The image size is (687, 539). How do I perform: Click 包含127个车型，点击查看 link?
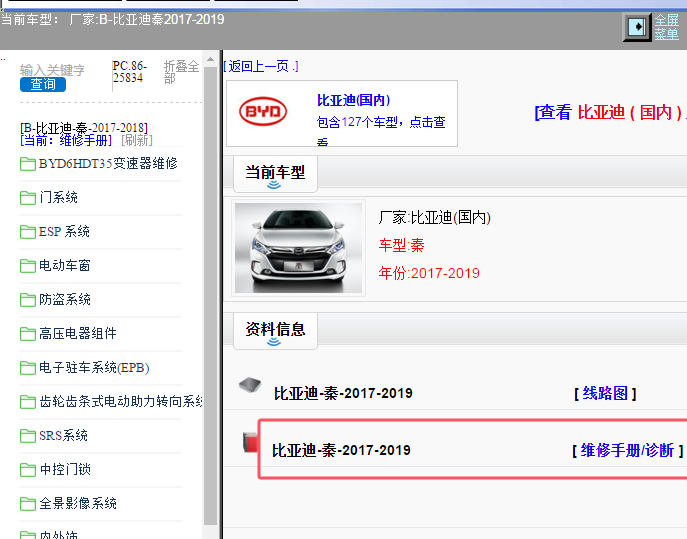coord(381,130)
